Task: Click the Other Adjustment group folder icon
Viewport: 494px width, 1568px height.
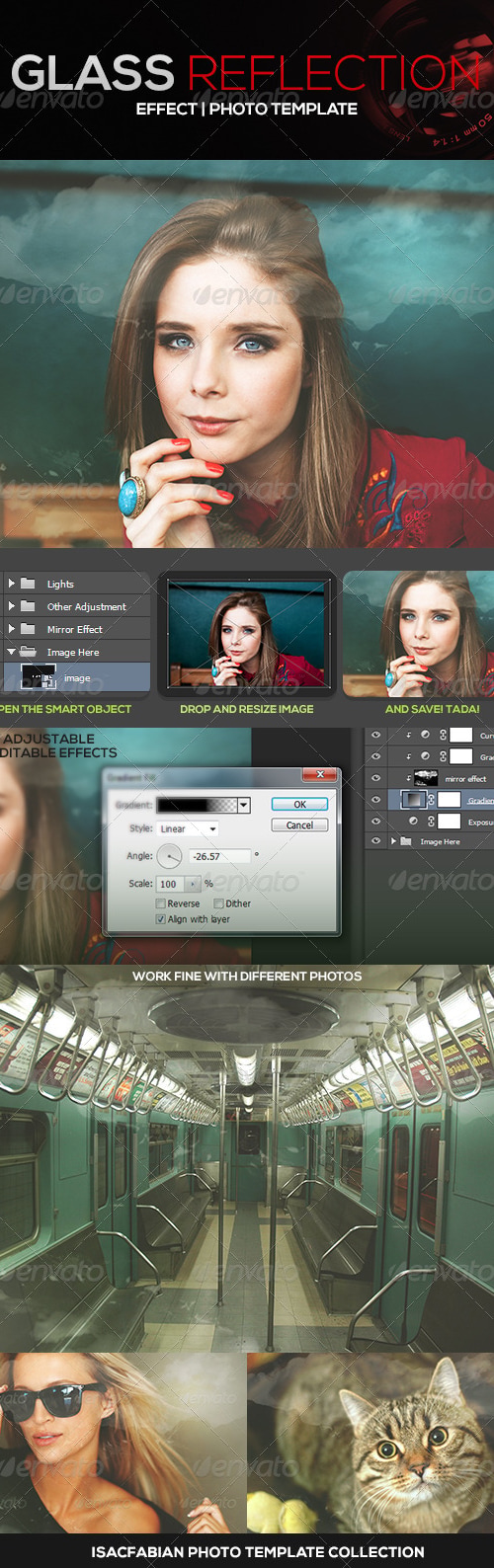Action: pyautogui.click(x=28, y=606)
